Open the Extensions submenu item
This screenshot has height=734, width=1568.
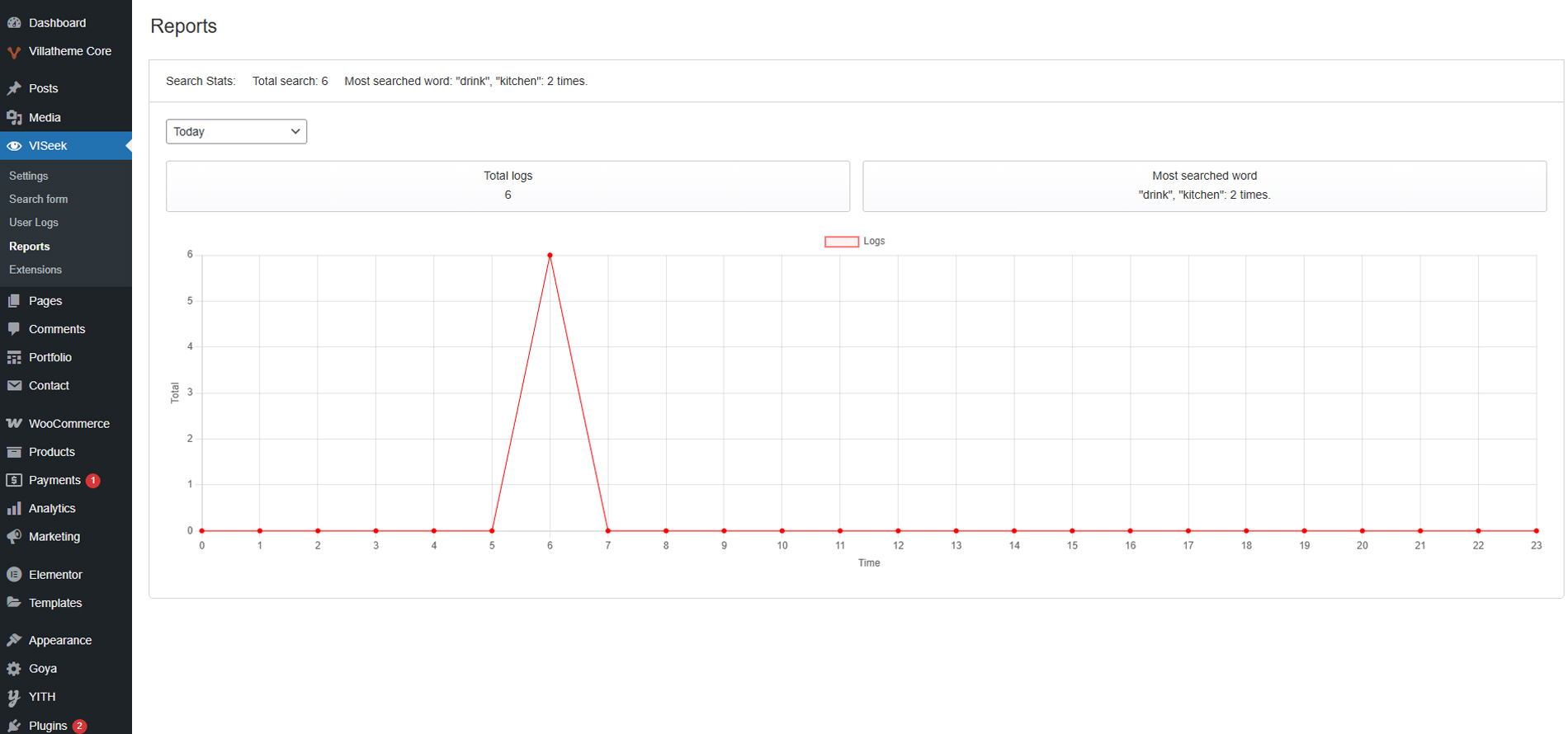(35, 270)
